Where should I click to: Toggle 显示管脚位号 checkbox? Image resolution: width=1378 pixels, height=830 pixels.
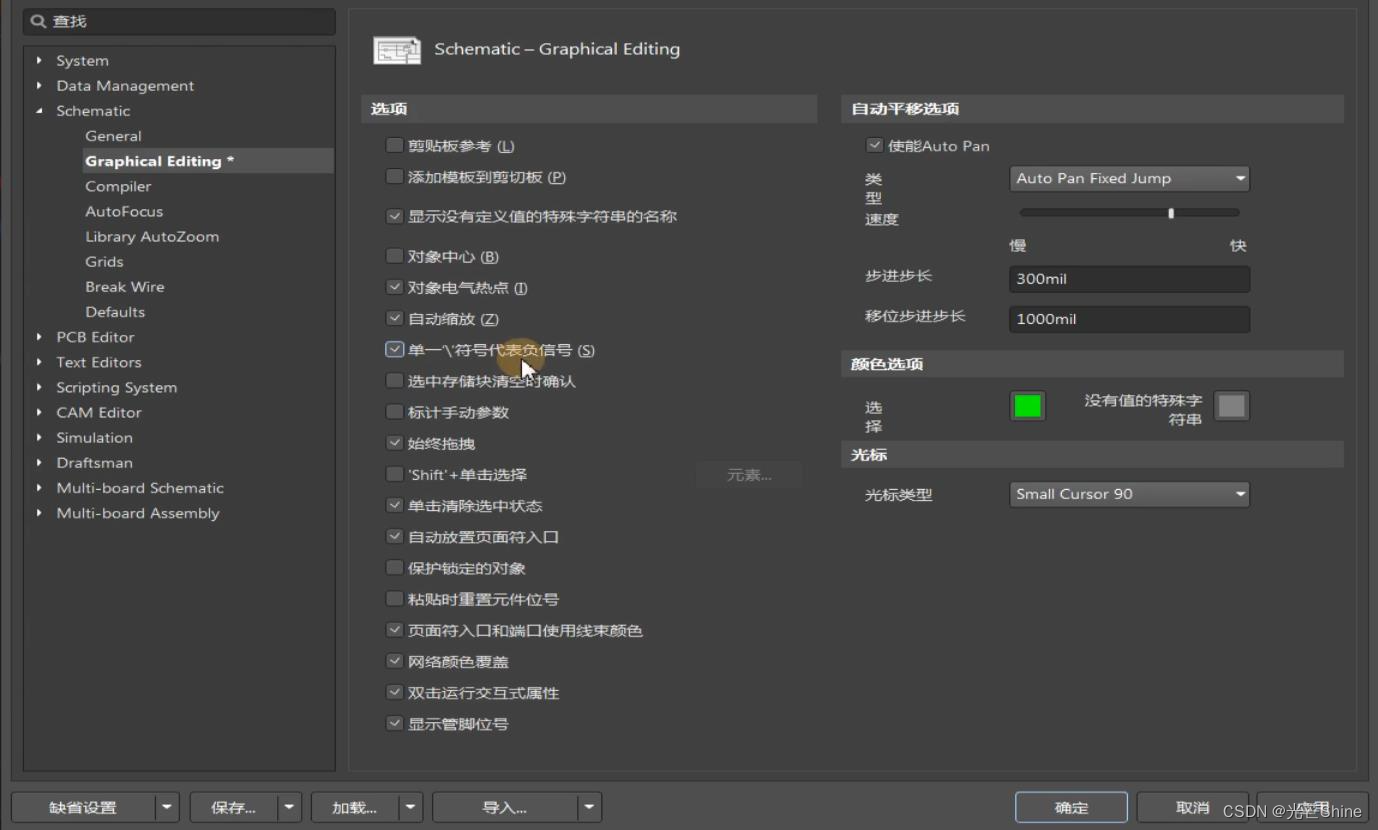(x=394, y=724)
